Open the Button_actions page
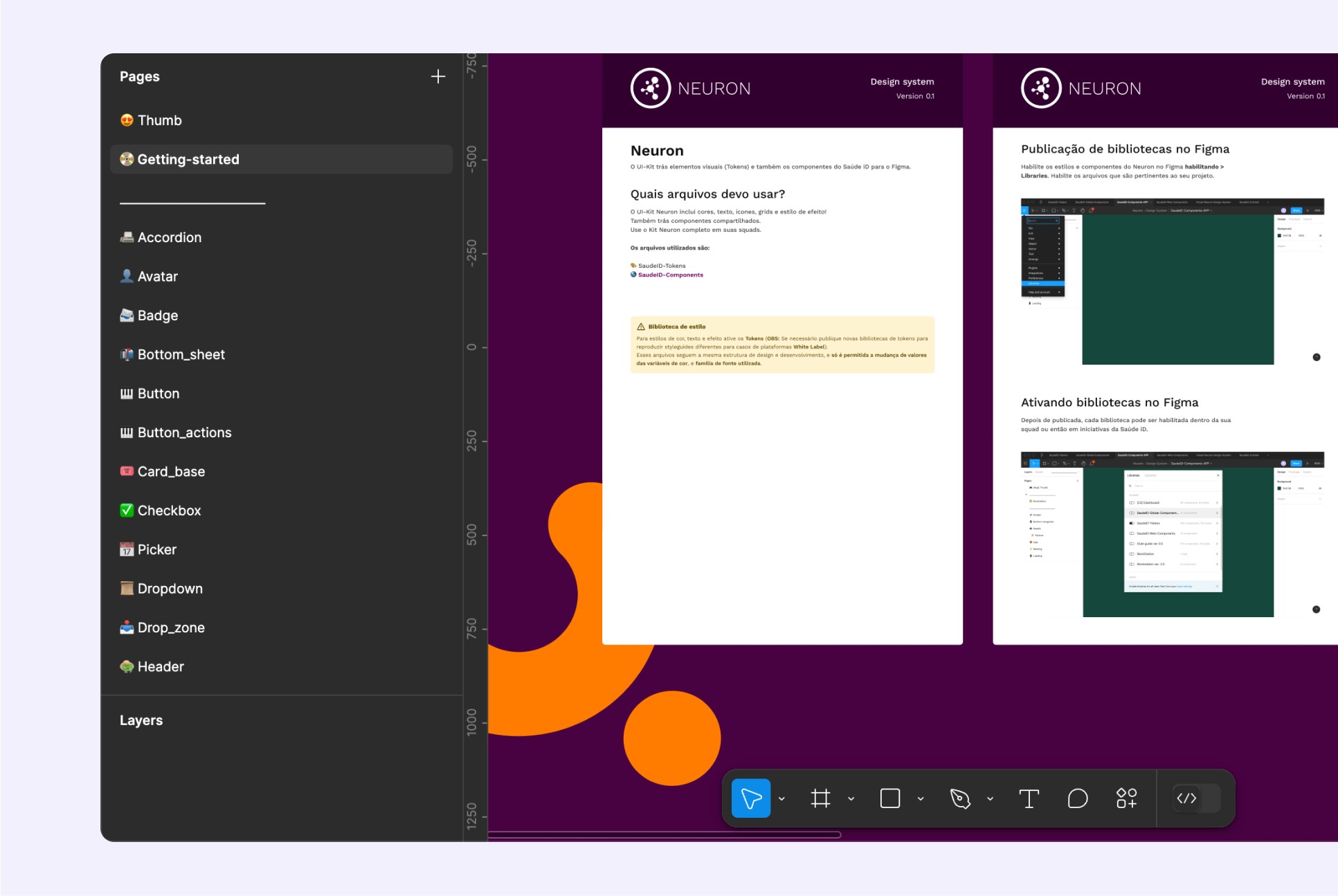The width and height of the screenshot is (1338, 896). [282, 432]
